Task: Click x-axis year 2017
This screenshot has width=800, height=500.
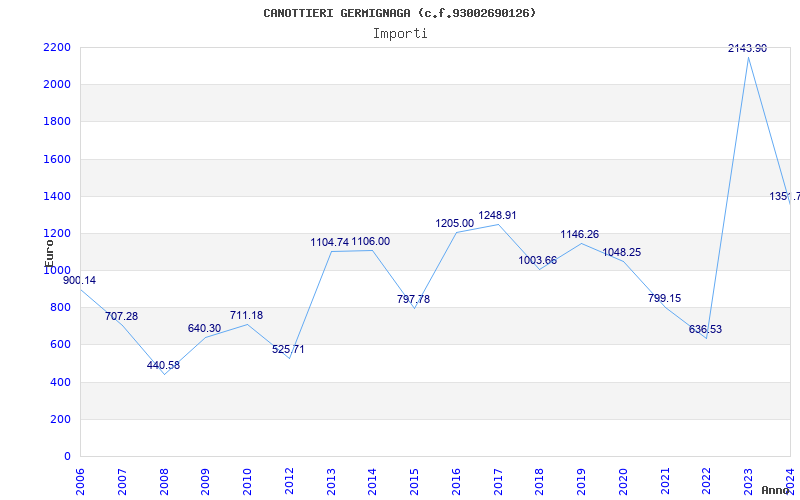Action: pos(498,481)
